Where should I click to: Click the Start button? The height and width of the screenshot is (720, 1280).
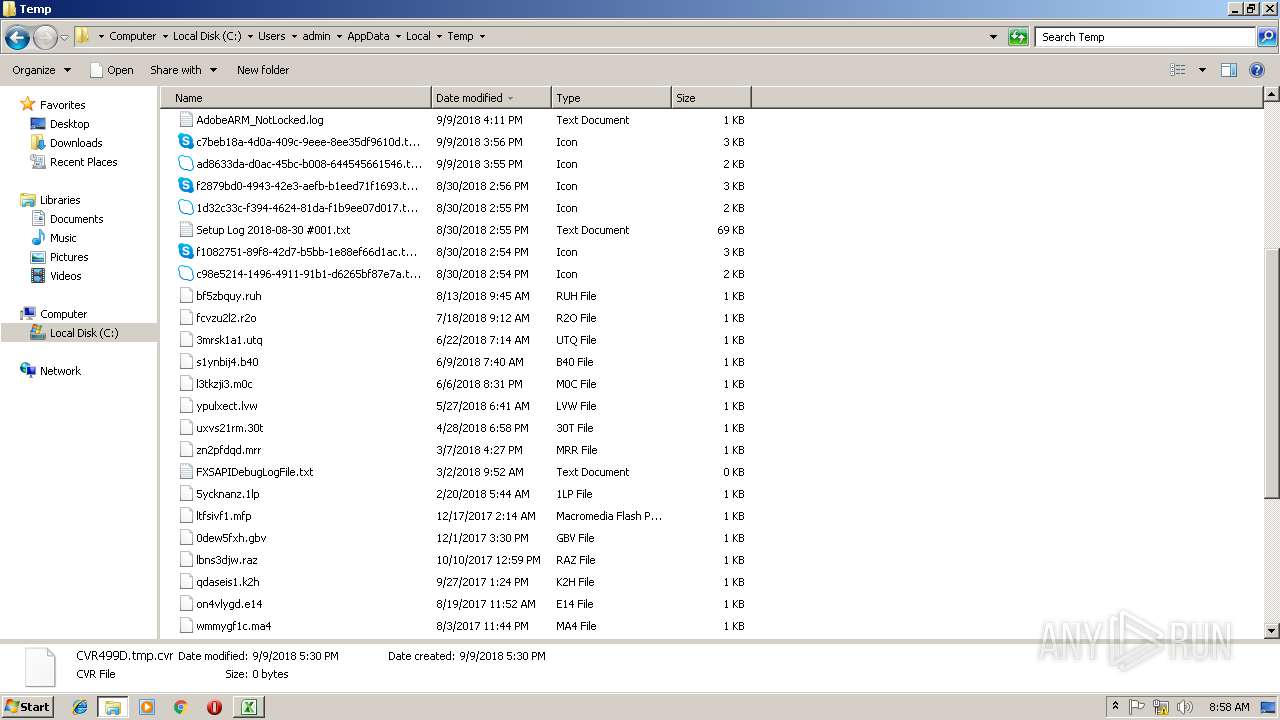28,707
